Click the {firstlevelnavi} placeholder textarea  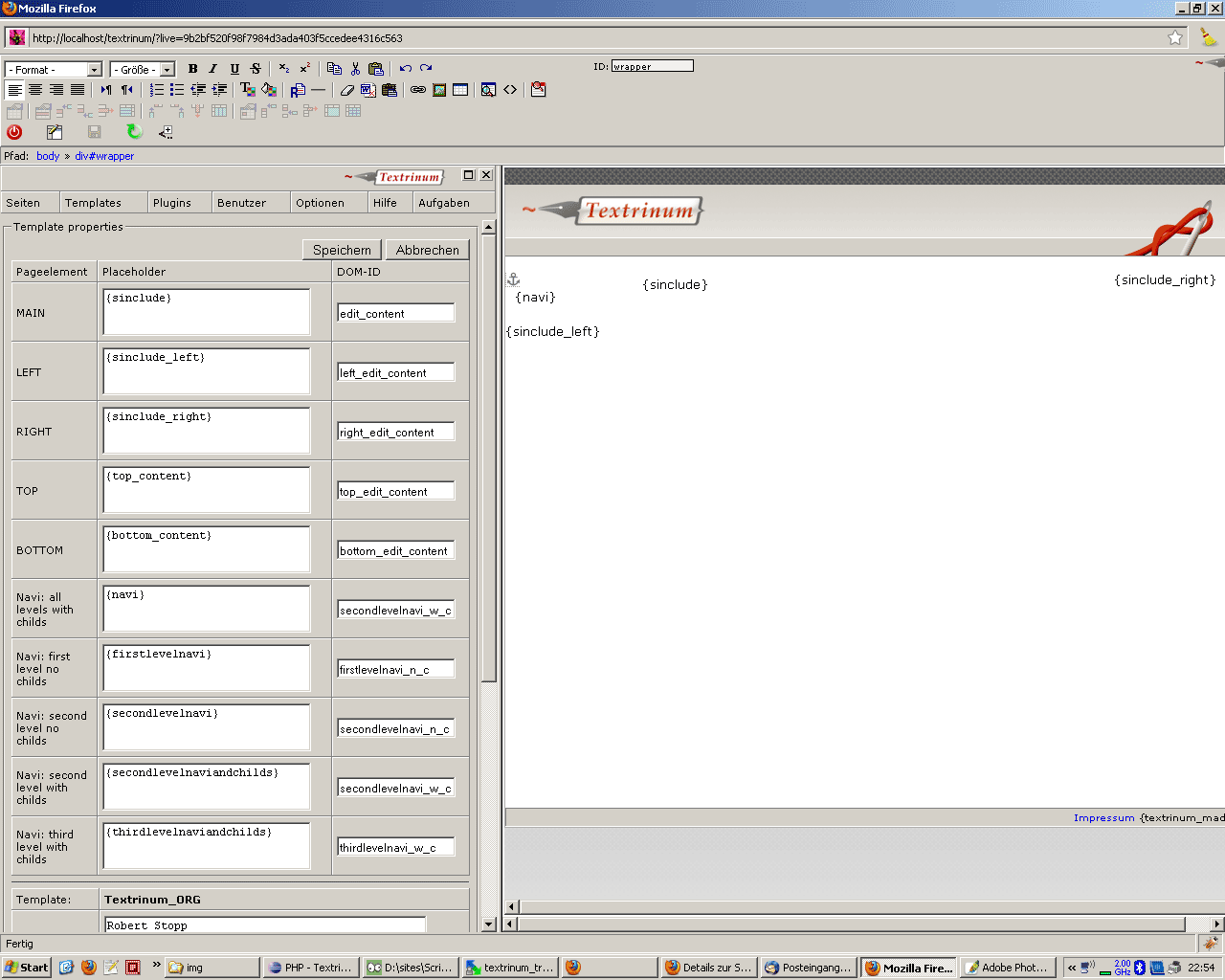(x=207, y=668)
